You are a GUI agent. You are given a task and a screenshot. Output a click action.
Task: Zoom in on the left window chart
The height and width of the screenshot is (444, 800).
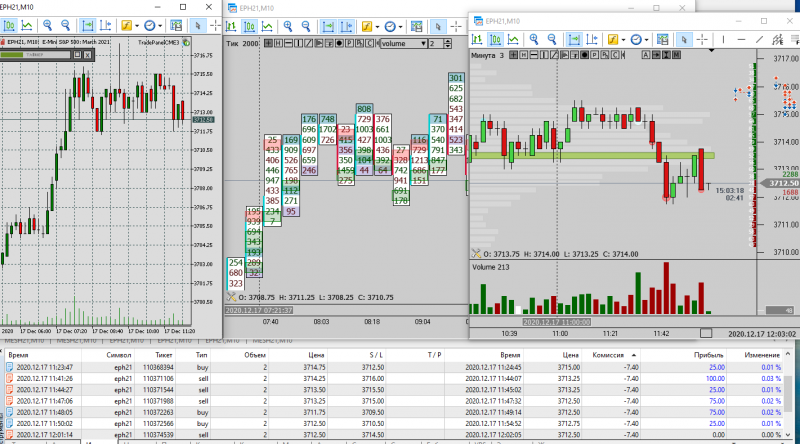click(x=47, y=25)
